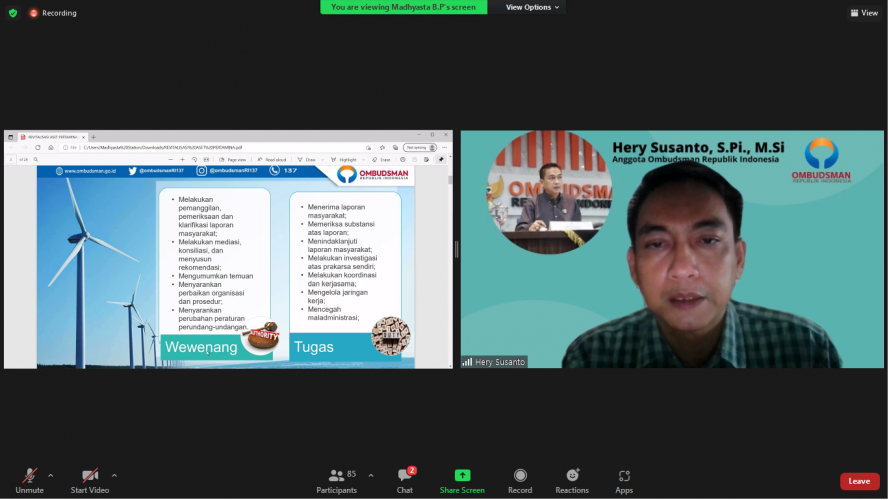Expand video options arrow beside Start Video

(x=114, y=475)
